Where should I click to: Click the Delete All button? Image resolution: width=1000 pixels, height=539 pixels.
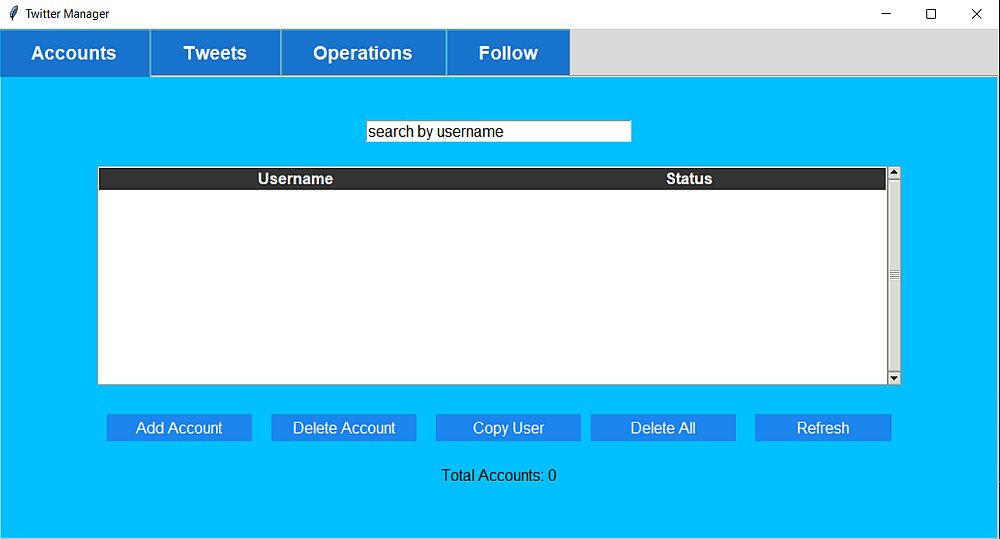click(x=663, y=428)
